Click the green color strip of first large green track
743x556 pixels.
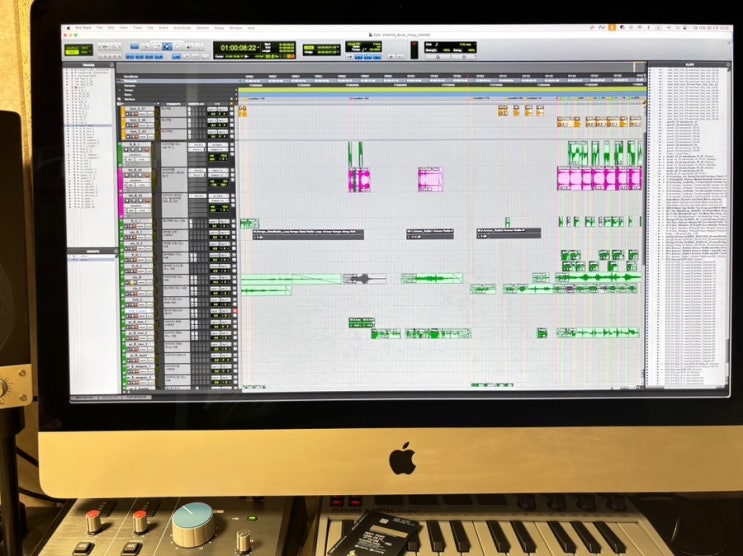tap(120, 155)
